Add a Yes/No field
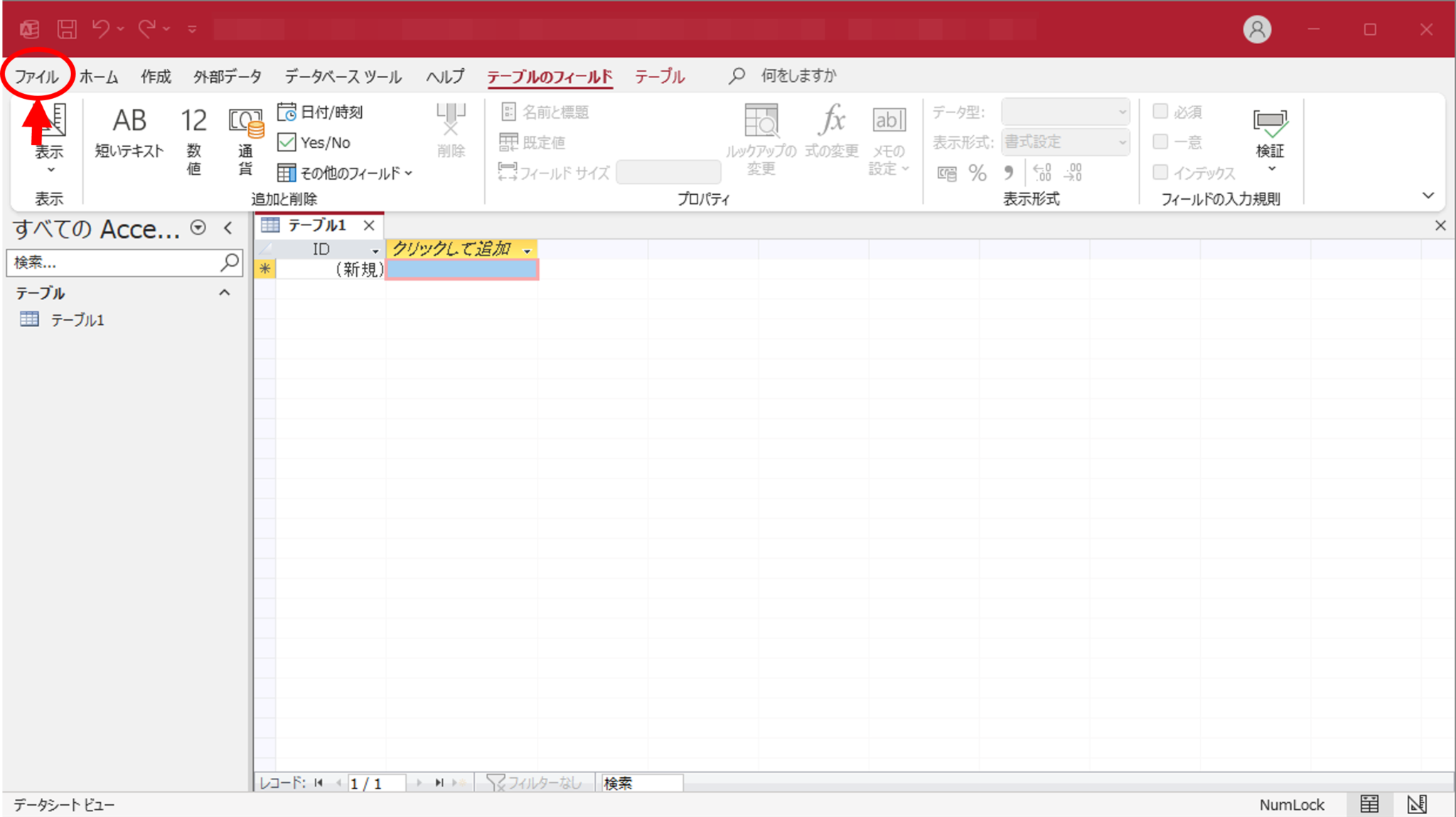This screenshot has width=1456, height=817. (314, 143)
